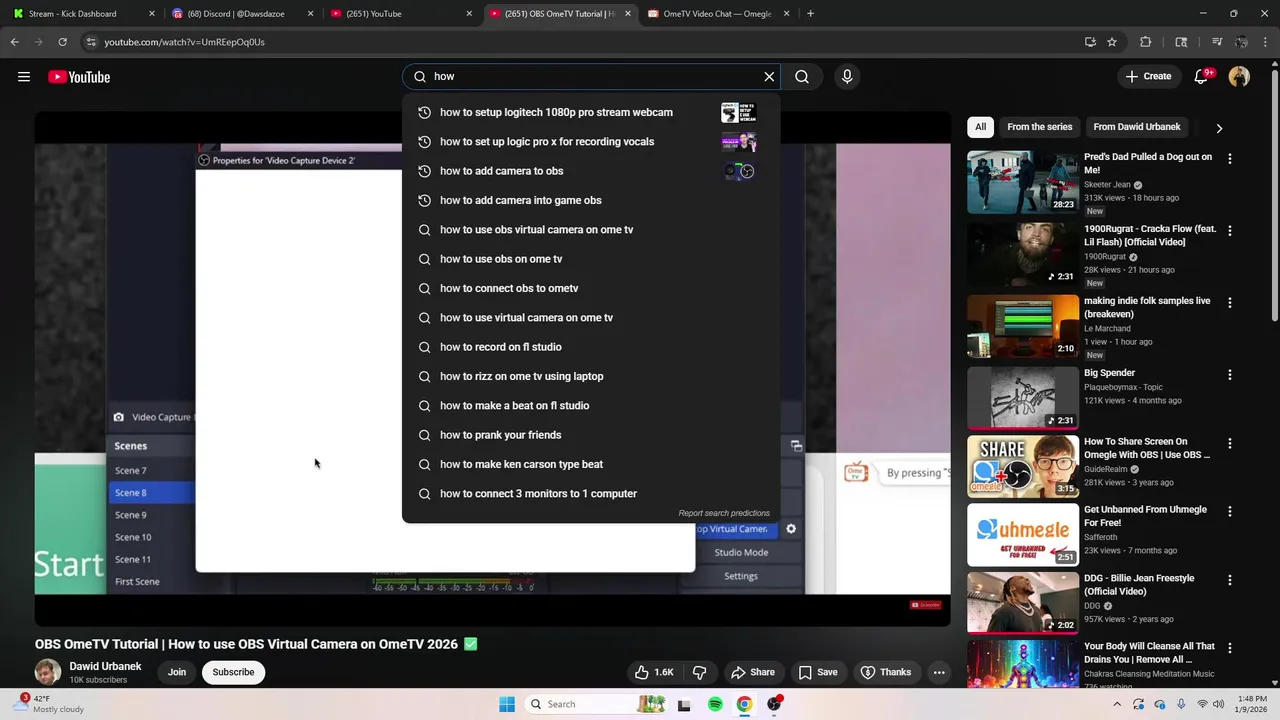Select suggestion 'how to add camera to obs'
Screen dimensions: 1280x720
click(x=590, y=171)
